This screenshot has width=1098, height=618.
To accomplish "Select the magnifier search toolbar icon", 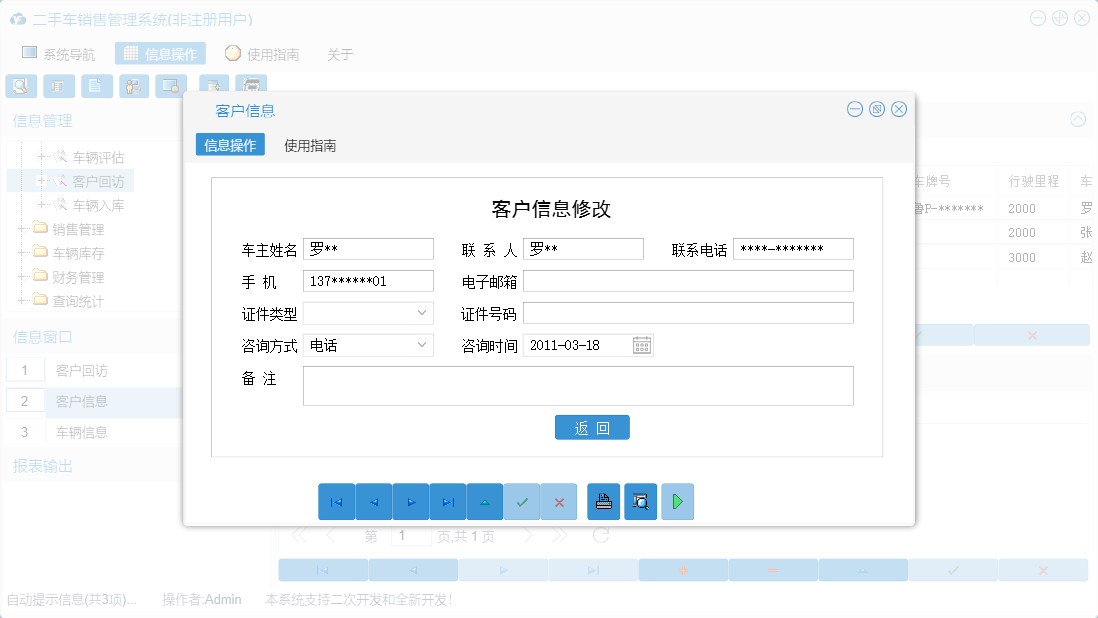I will [x=20, y=86].
